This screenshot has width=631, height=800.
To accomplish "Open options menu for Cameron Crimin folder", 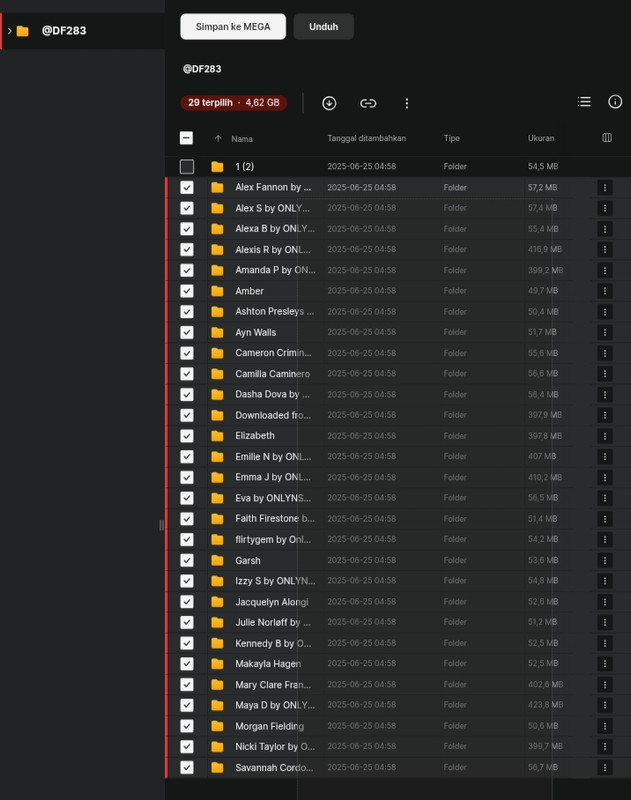I will pyautogui.click(x=605, y=353).
